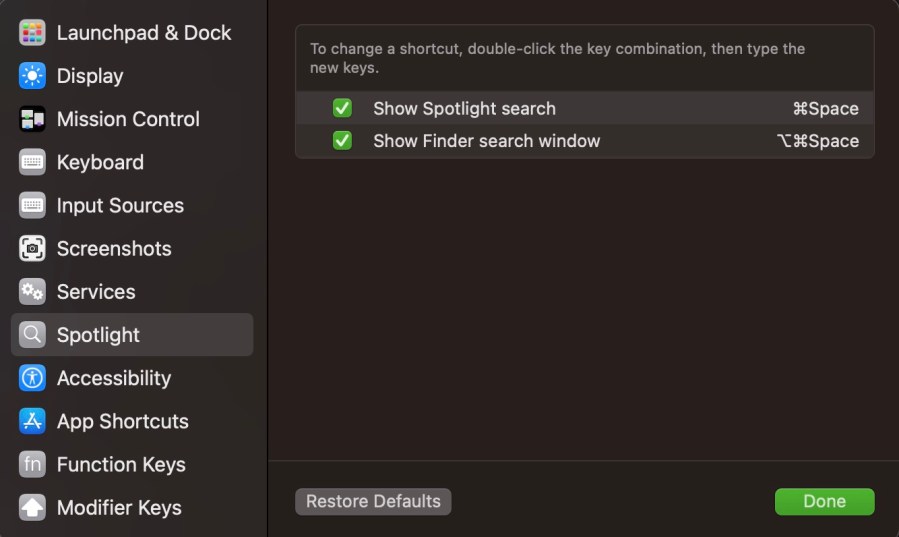This screenshot has width=899, height=537.
Task: Click the Restore Defaults button
Action: [x=373, y=501]
